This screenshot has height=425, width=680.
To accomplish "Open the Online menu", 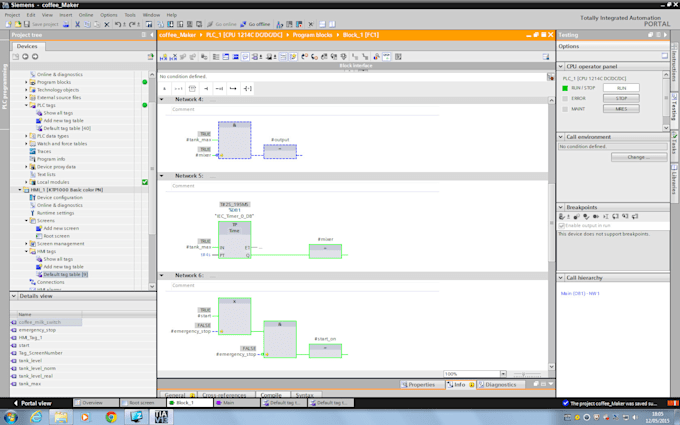I will coord(86,15).
